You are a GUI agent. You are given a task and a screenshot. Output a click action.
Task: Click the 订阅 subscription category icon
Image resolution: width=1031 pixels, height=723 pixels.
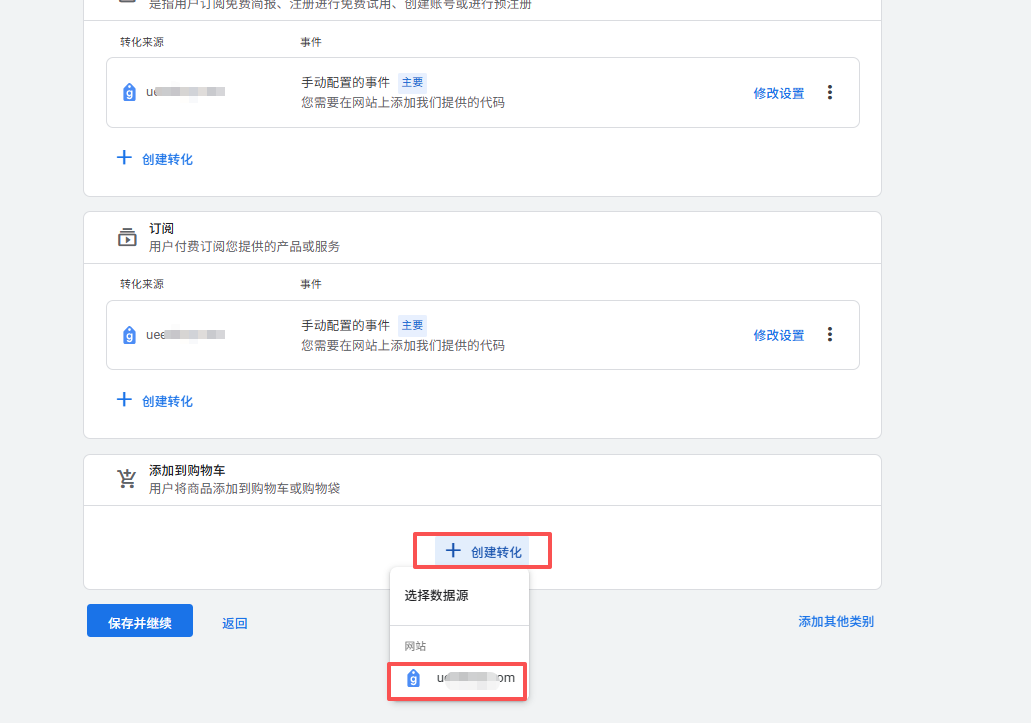(127, 237)
